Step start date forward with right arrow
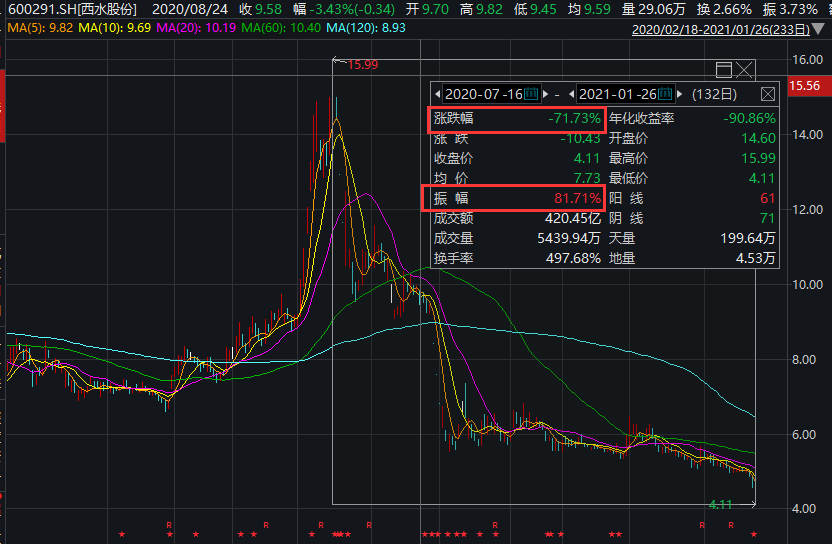Screen dimensions: 832x544 544,94
